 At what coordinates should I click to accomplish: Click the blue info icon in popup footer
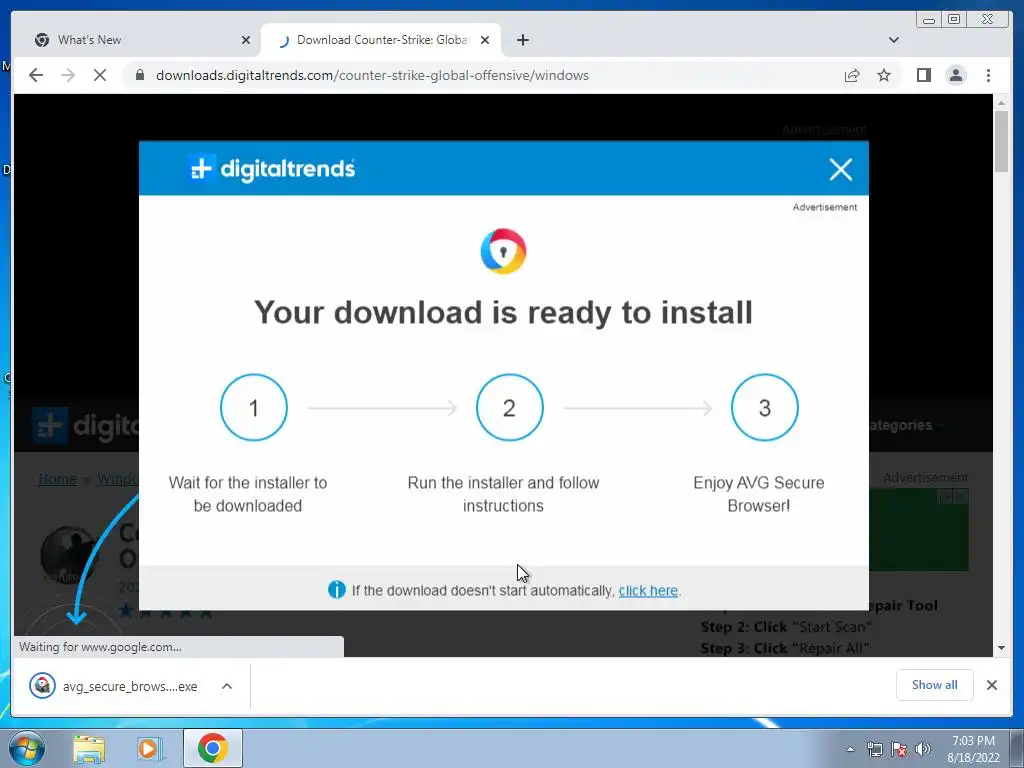336,590
